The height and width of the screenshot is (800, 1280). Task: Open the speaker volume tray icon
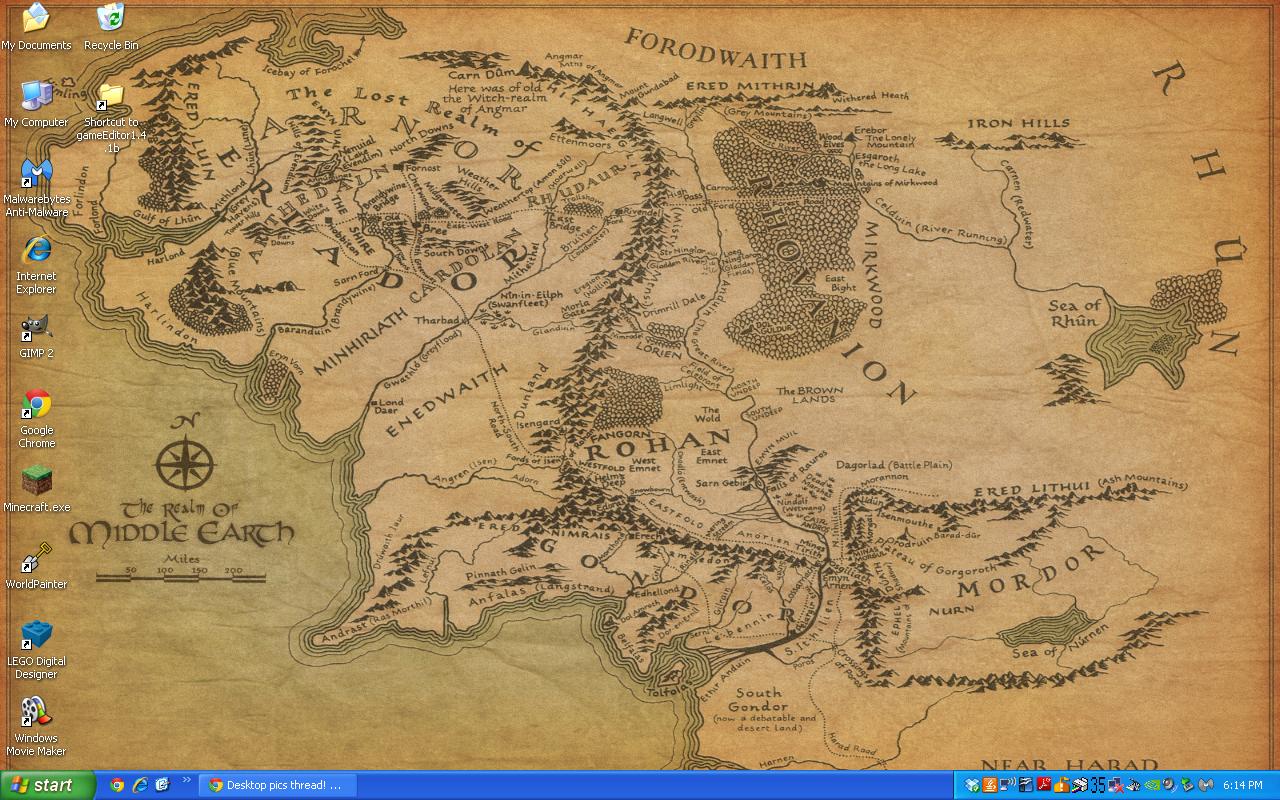tap(1170, 785)
